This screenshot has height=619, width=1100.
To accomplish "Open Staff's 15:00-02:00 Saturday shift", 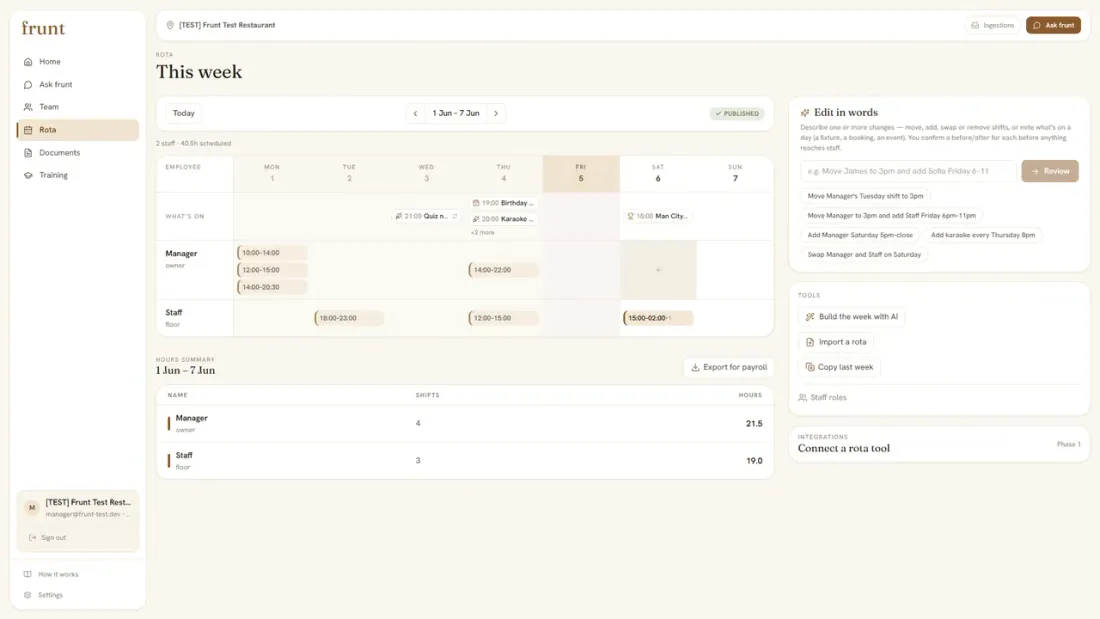I will [x=658, y=318].
